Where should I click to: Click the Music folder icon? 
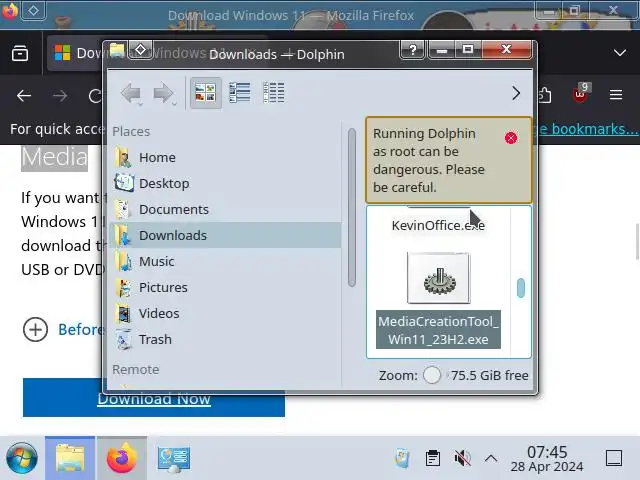[x=124, y=261]
